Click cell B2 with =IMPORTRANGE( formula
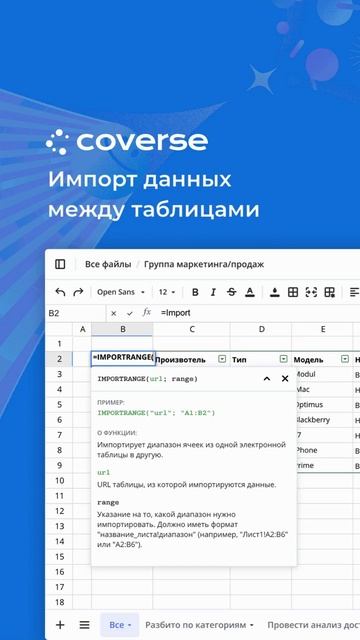360x640 pixels. coord(122,358)
